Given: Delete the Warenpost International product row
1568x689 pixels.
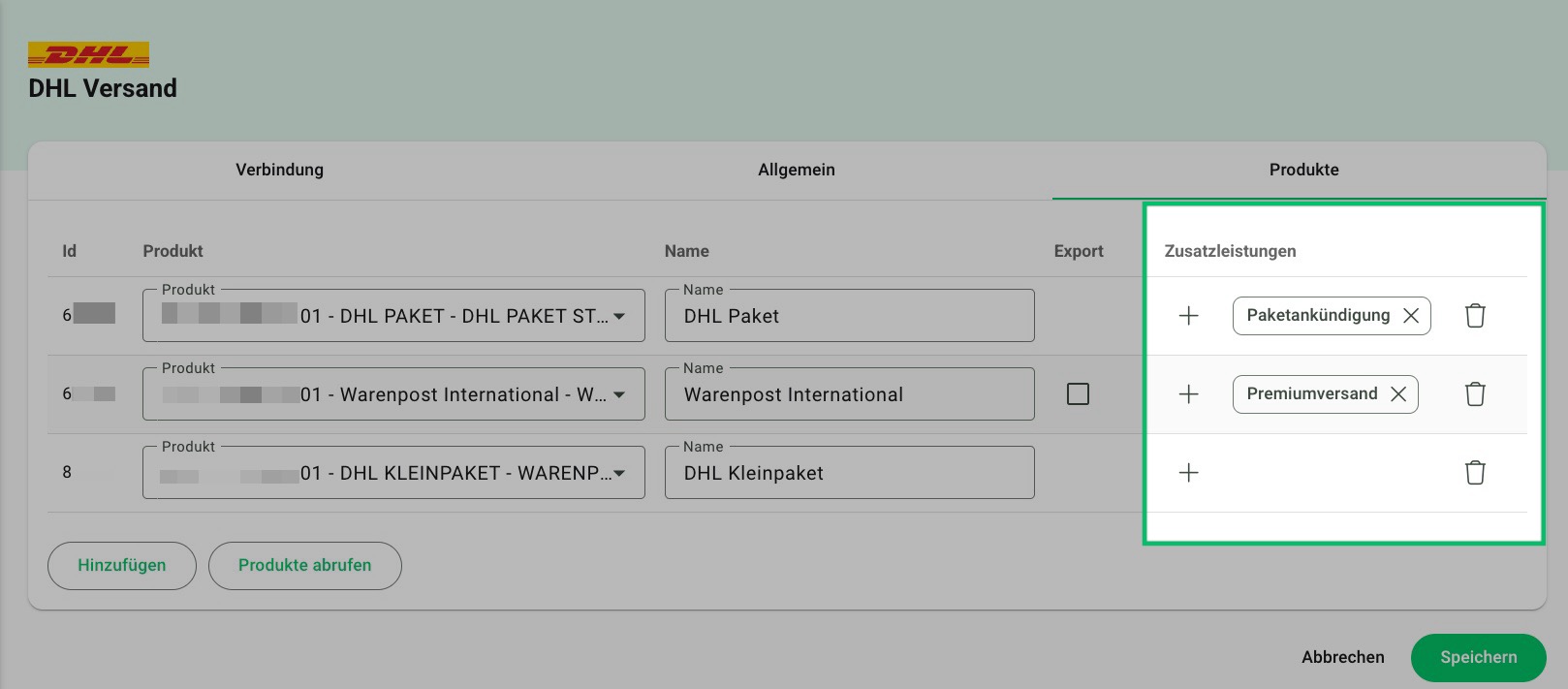Looking at the screenshot, I should click(x=1475, y=394).
